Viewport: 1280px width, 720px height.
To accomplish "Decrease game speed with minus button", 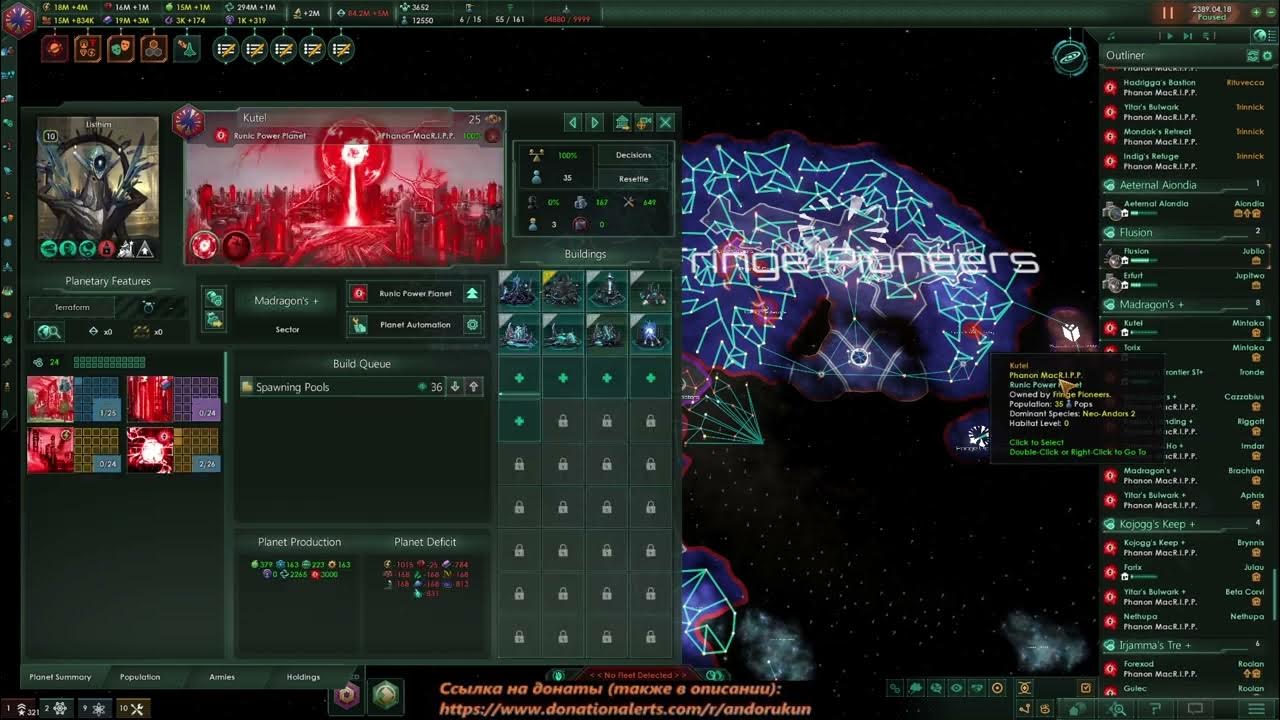I will pyautogui.click(x=1272, y=12).
